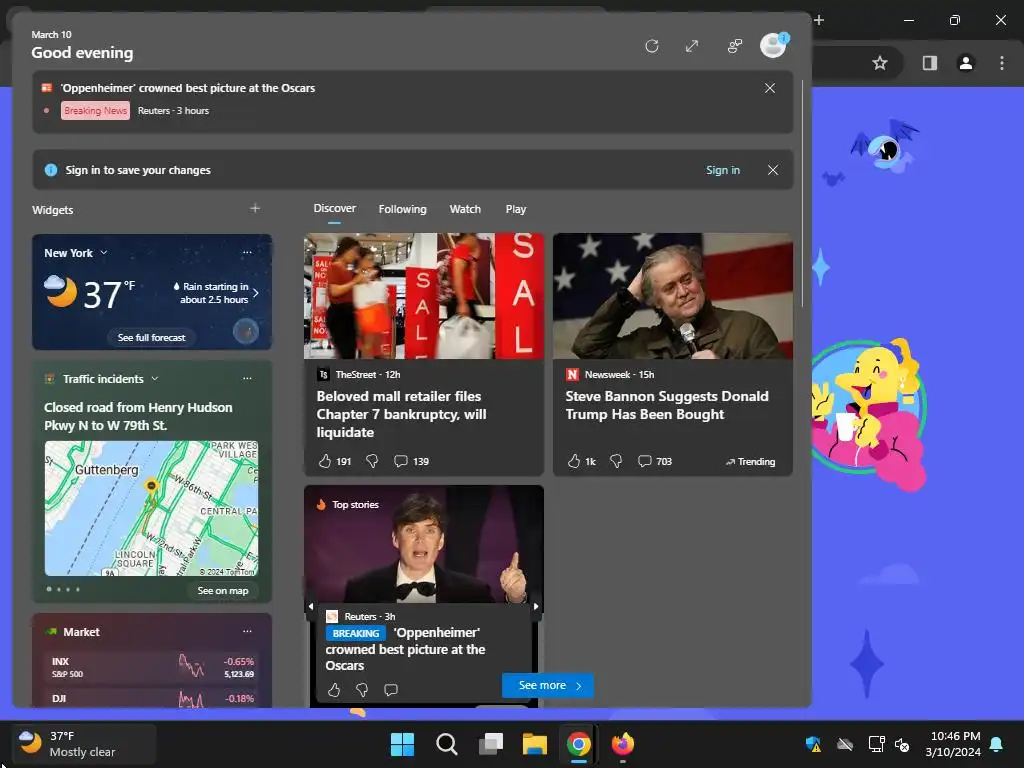The height and width of the screenshot is (768, 1024).
Task: Open comments on Steve Bannon article
Action: [655, 461]
